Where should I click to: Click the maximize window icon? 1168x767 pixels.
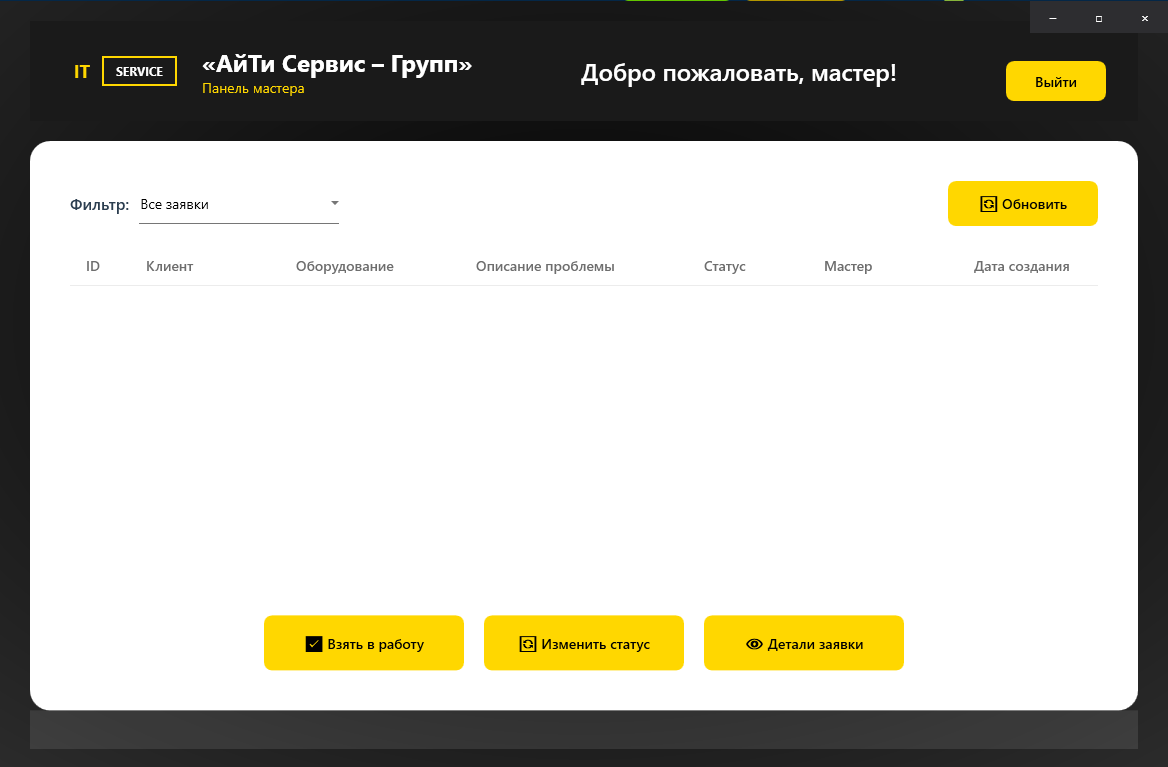pos(1097,18)
